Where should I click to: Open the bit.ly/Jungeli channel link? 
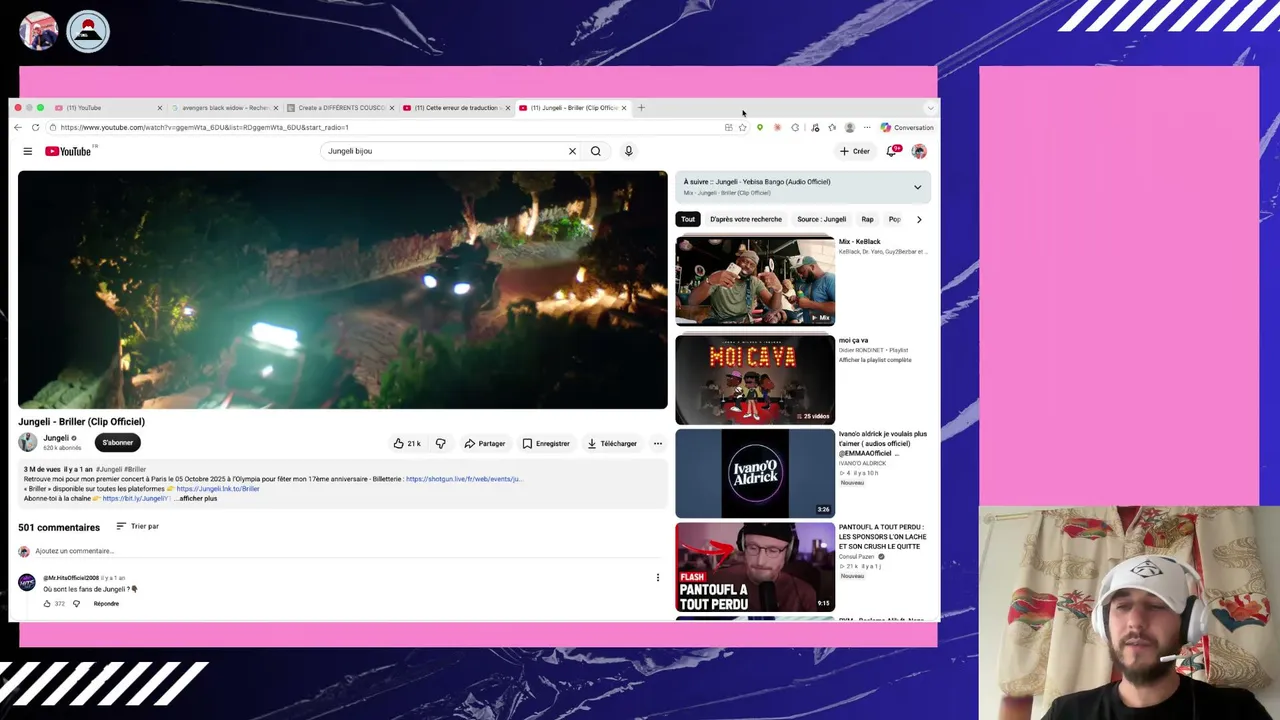click(x=135, y=498)
